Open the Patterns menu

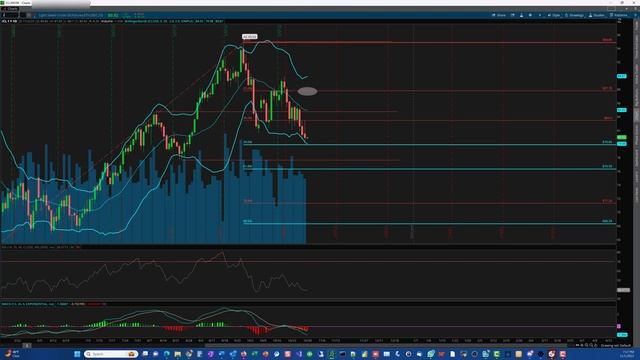(x=618, y=15)
